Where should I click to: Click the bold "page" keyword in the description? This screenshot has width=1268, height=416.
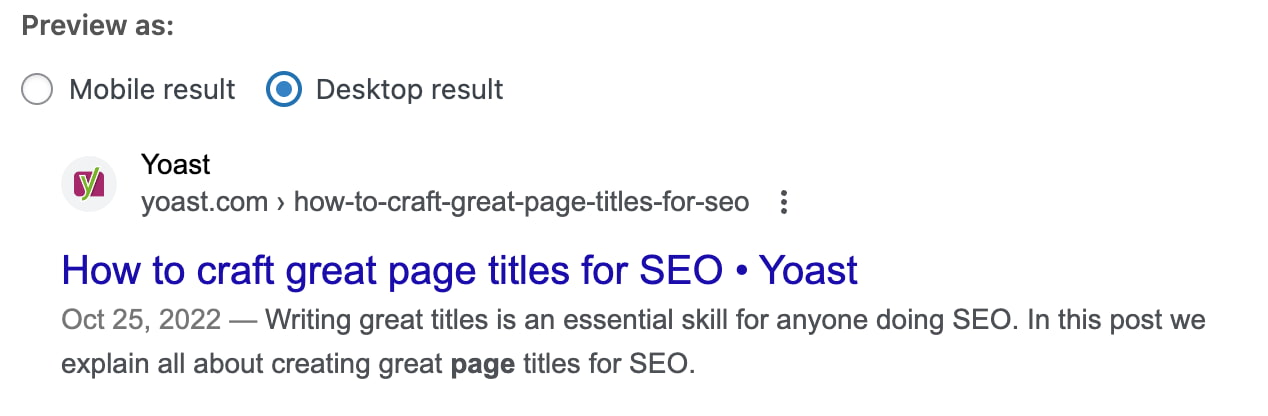(483, 363)
